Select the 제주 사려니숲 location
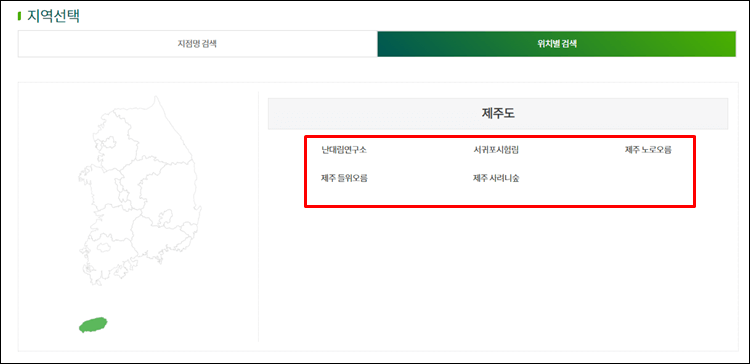The image size is (750, 364). point(496,178)
